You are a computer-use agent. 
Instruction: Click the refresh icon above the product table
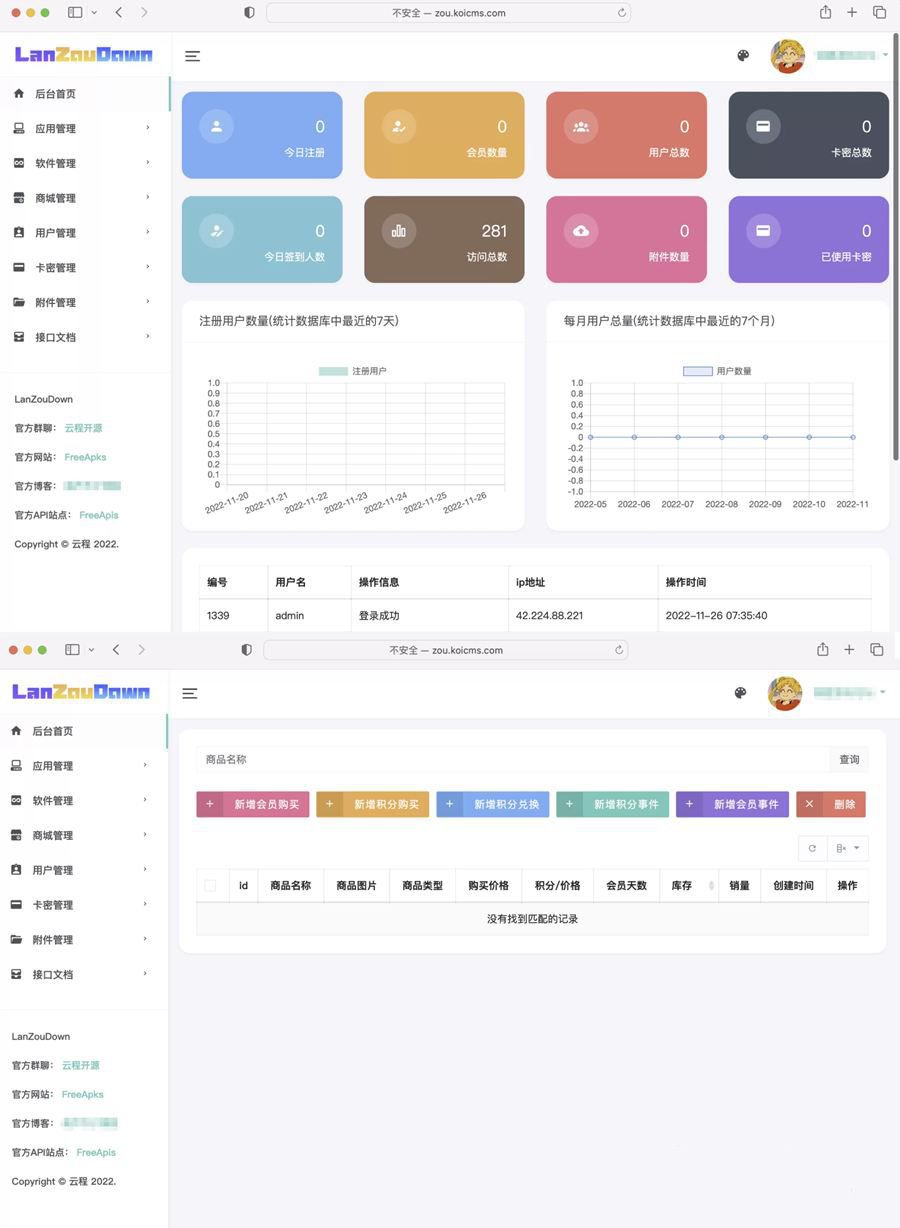pos(810,847)
